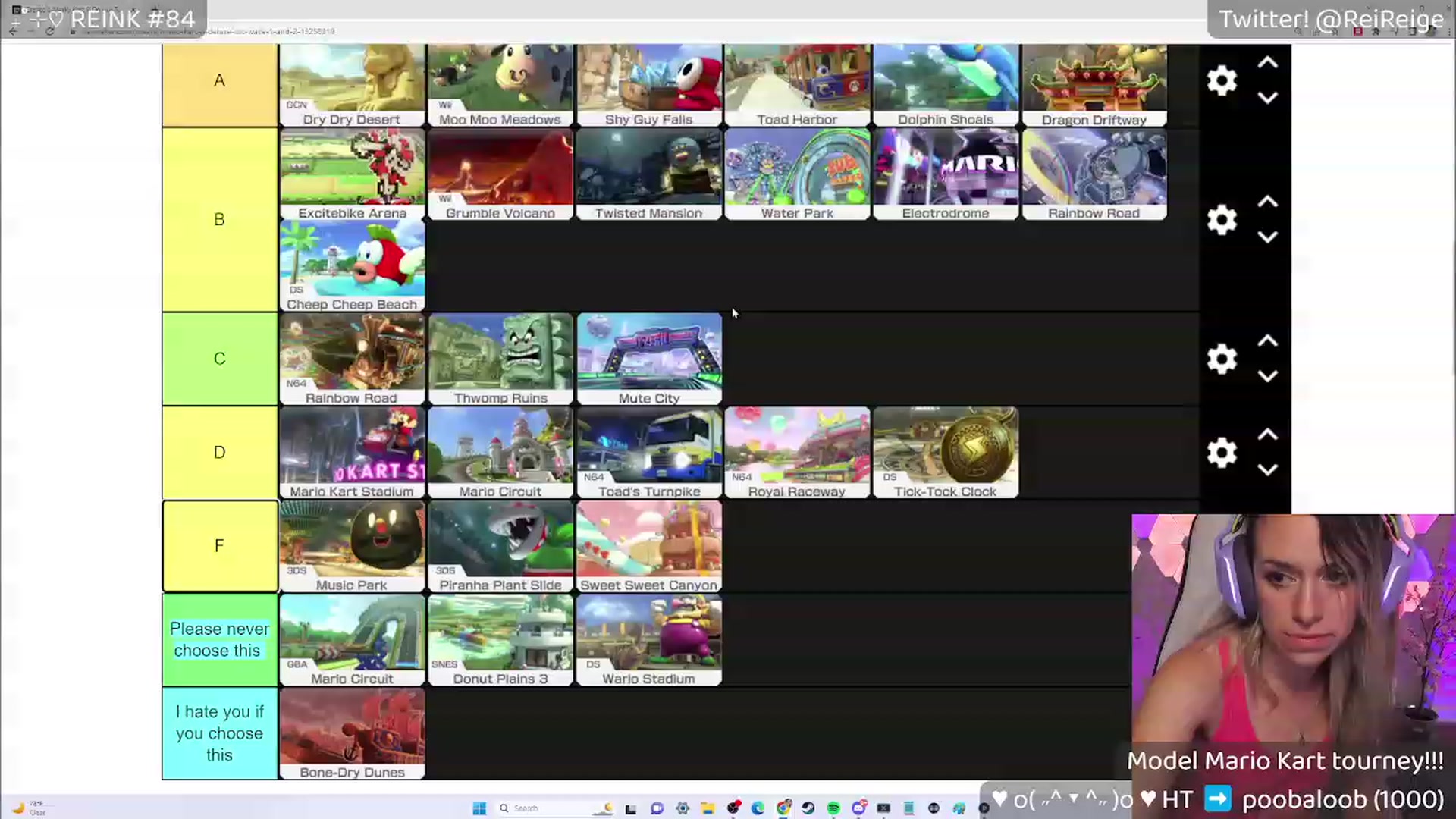
Task: Open Discord from the taskbar
Action: [858, 808]
